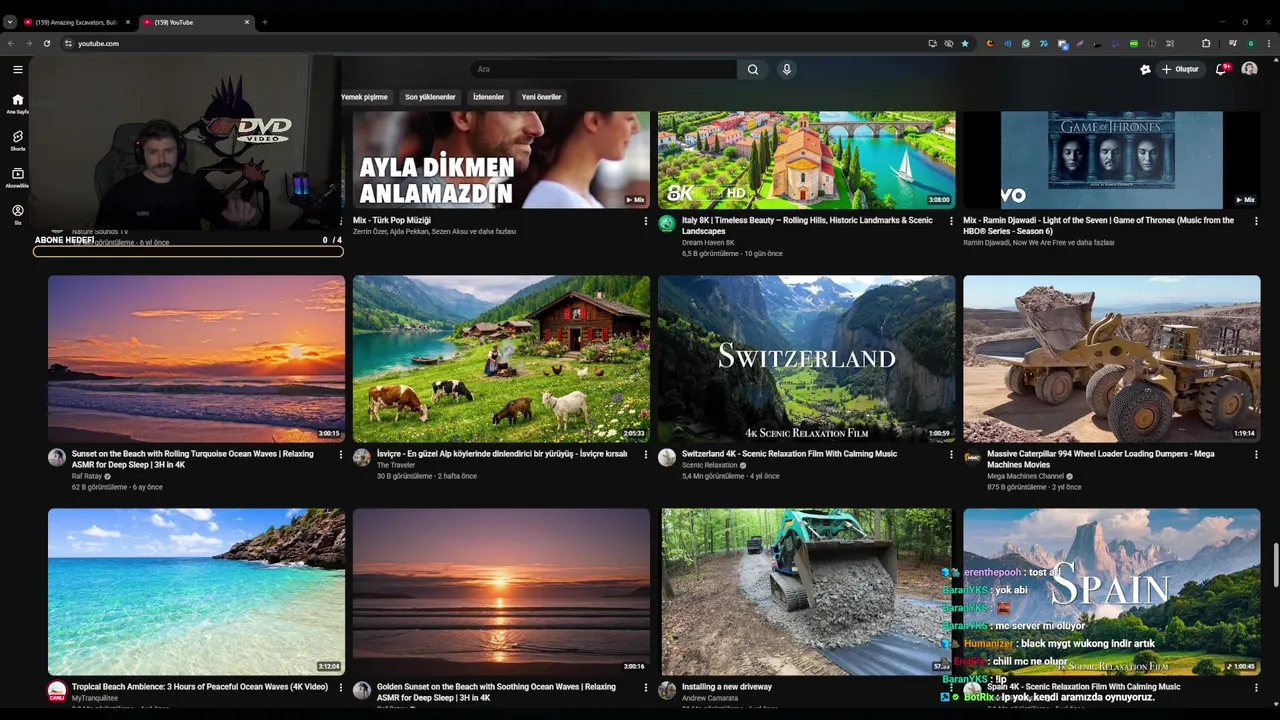Start voice search with the microphone
The height and width of the screenshot is (720, 1280).
tap(787, 69)
